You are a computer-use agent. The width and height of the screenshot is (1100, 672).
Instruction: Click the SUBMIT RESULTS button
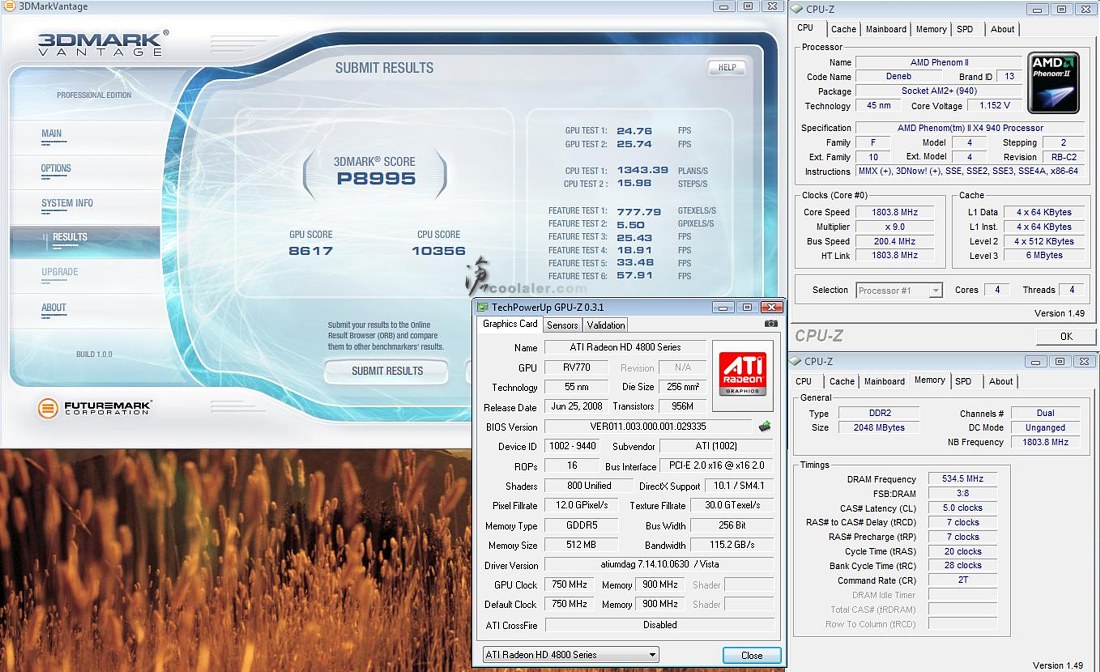(387, 371)
